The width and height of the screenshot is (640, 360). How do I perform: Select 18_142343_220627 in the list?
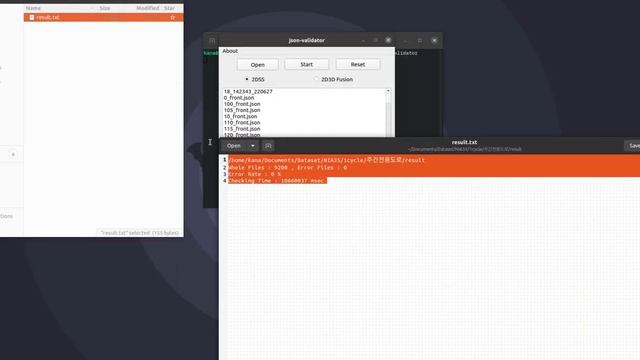click(248, 91)
